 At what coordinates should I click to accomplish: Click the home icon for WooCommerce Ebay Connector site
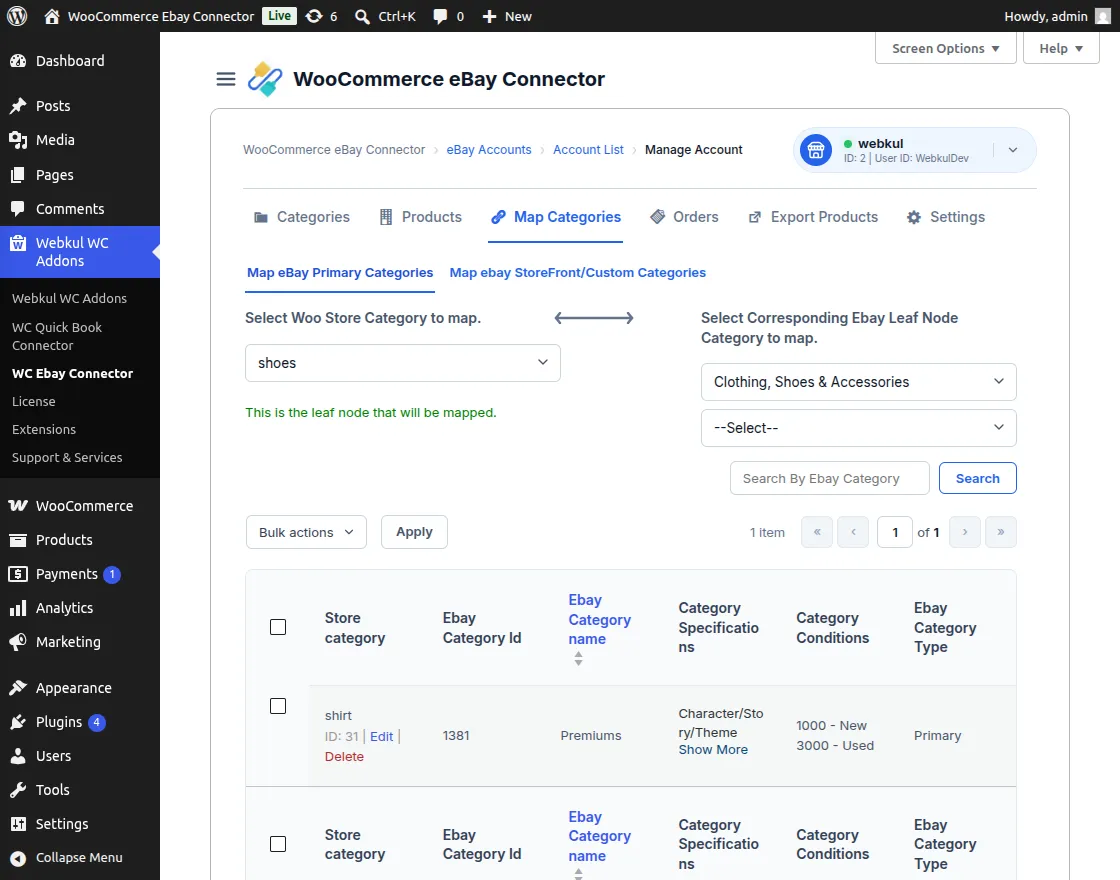[51, 16]
